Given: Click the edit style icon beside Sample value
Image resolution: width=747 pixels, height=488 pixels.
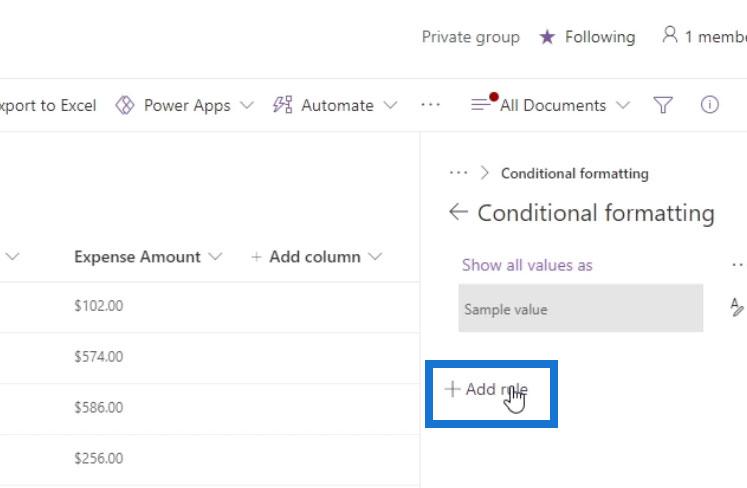Looking at the screenshot, I should [x=737, y=307].
